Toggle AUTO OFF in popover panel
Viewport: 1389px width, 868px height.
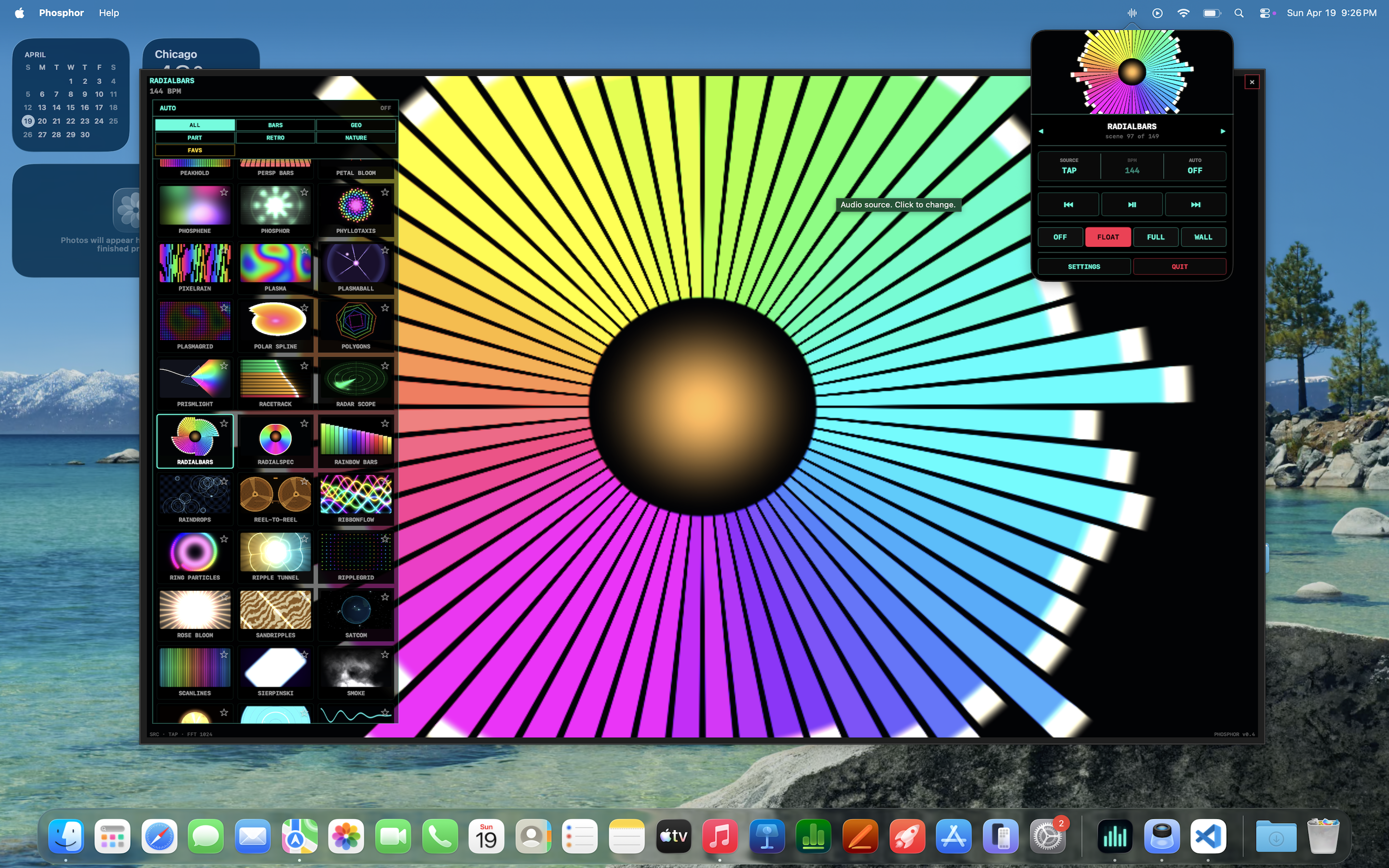[1195, 166]
